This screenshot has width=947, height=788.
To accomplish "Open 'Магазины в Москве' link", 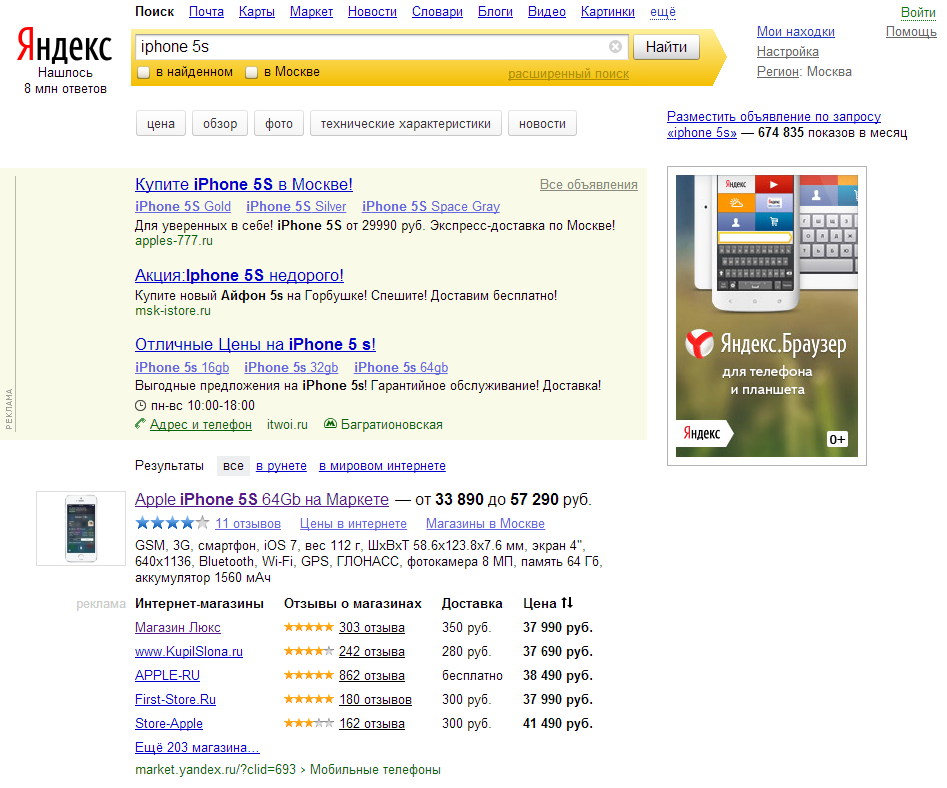I will click(x=486, y=524).
